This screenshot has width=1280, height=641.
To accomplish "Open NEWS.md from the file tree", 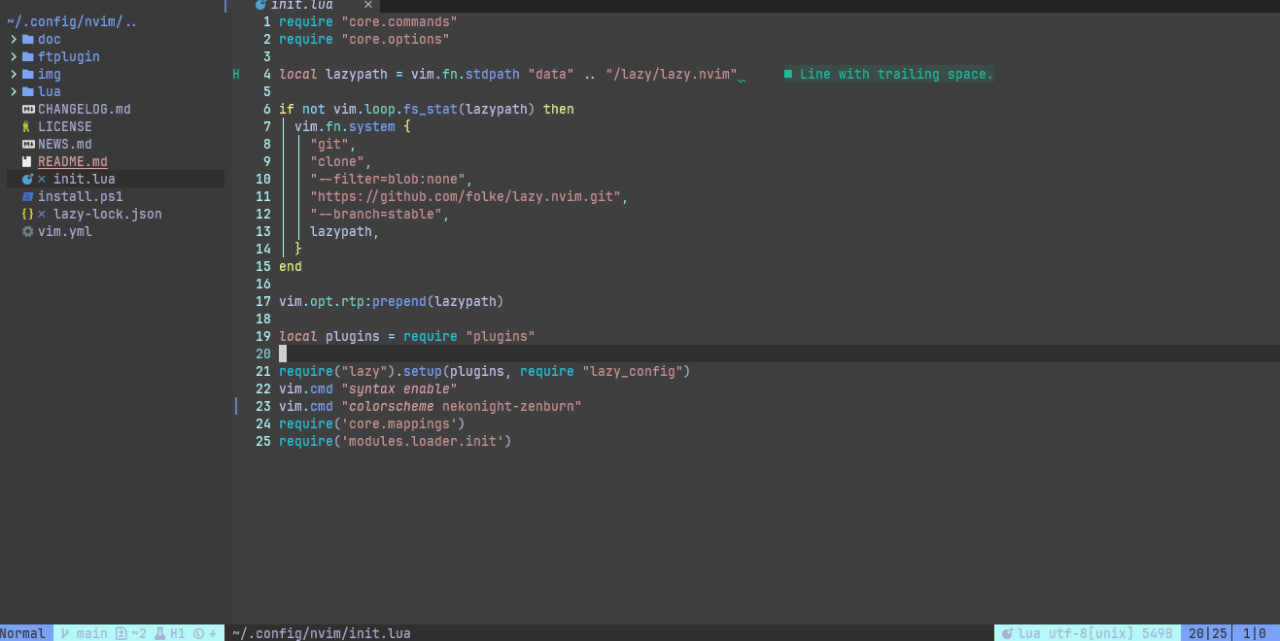I will coord(65,144).
